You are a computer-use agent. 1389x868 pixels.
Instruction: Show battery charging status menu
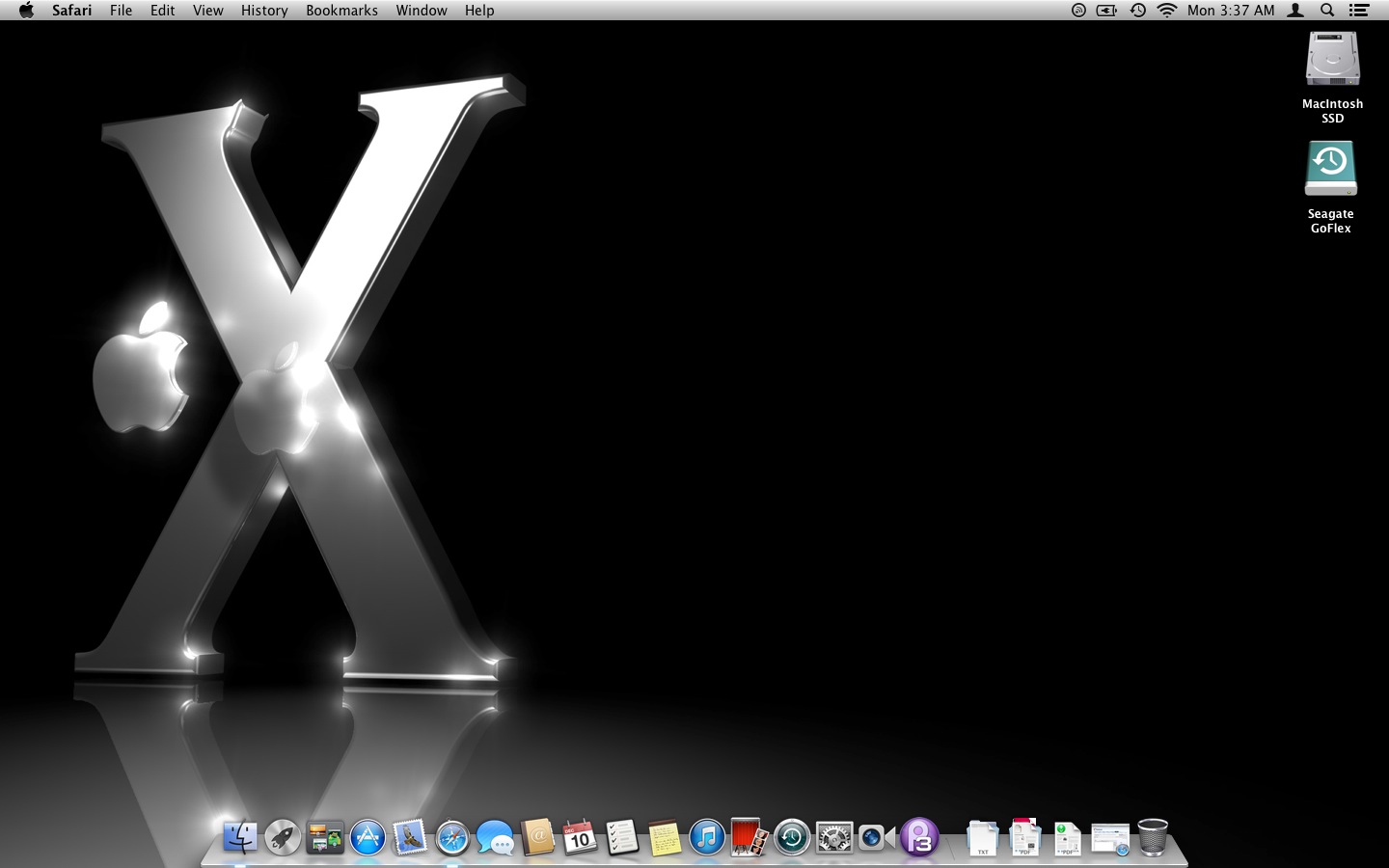1107,11
